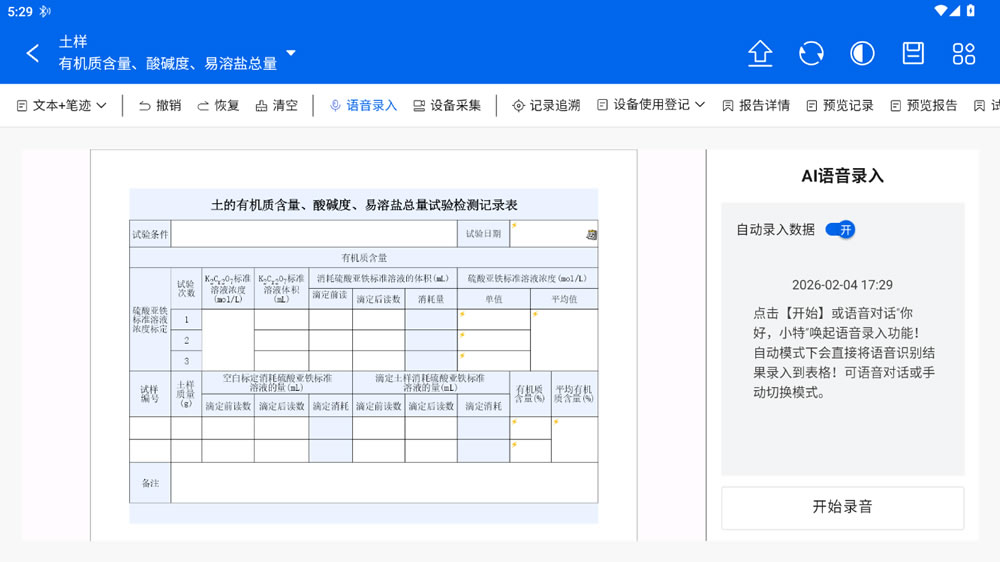This screenshot has height=562, width=1000.
Task: Tap the contrast theme icon
Action: [862, 54]
